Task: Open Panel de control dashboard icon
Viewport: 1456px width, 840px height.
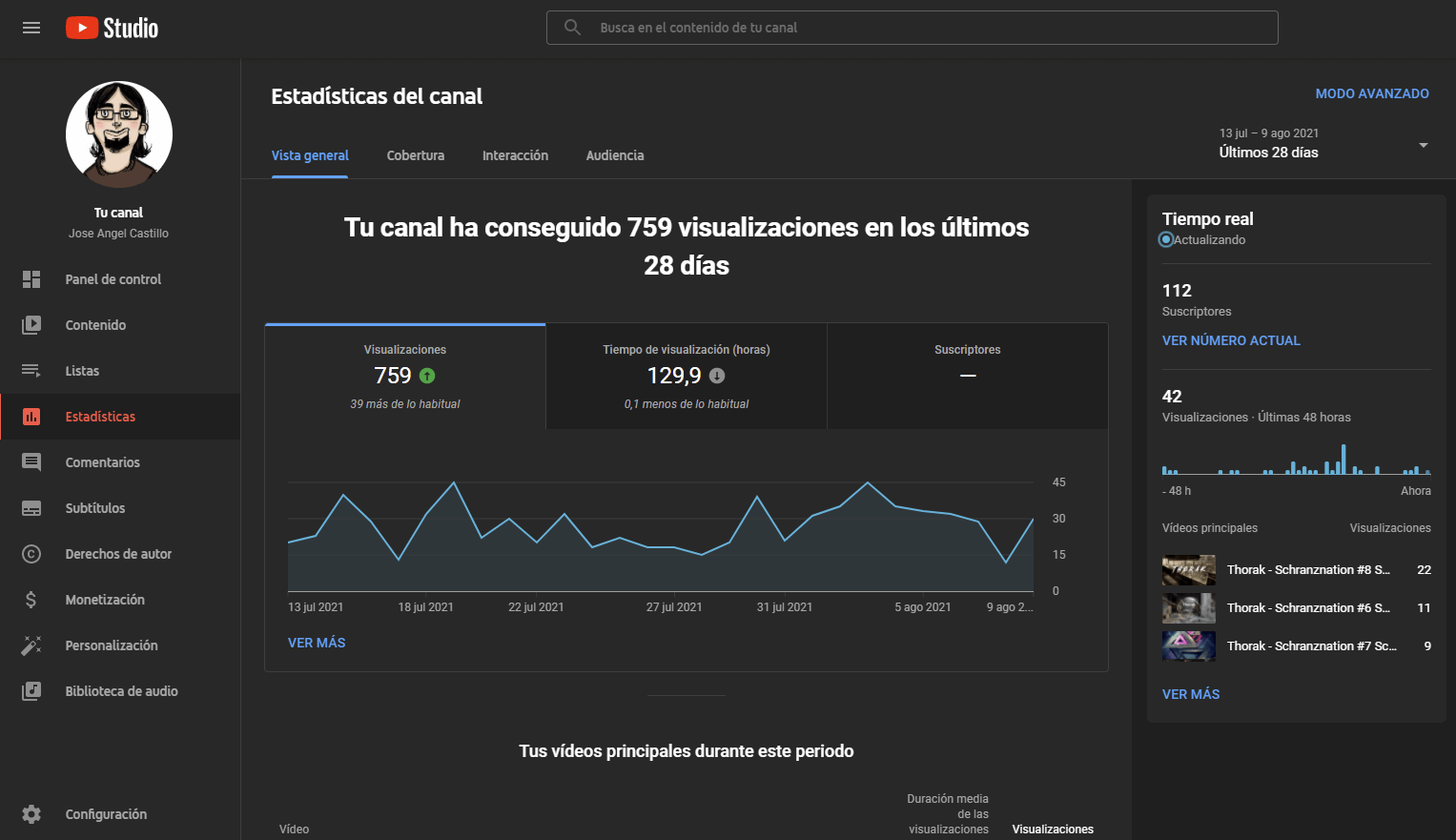Action: click(31, 279)
